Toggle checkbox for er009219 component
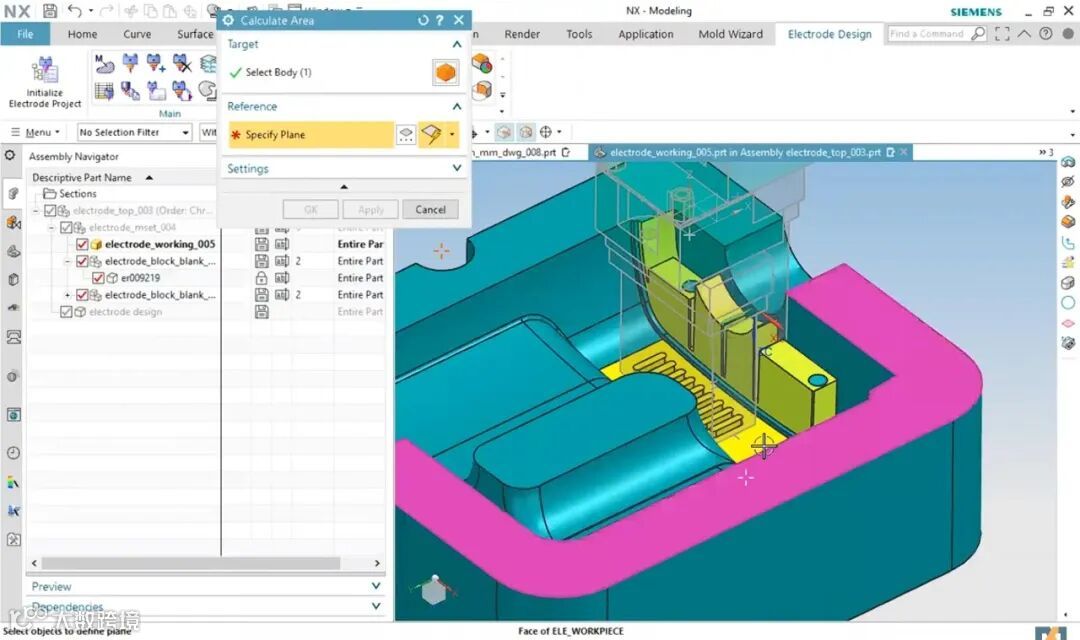 (x=98, y=278)
